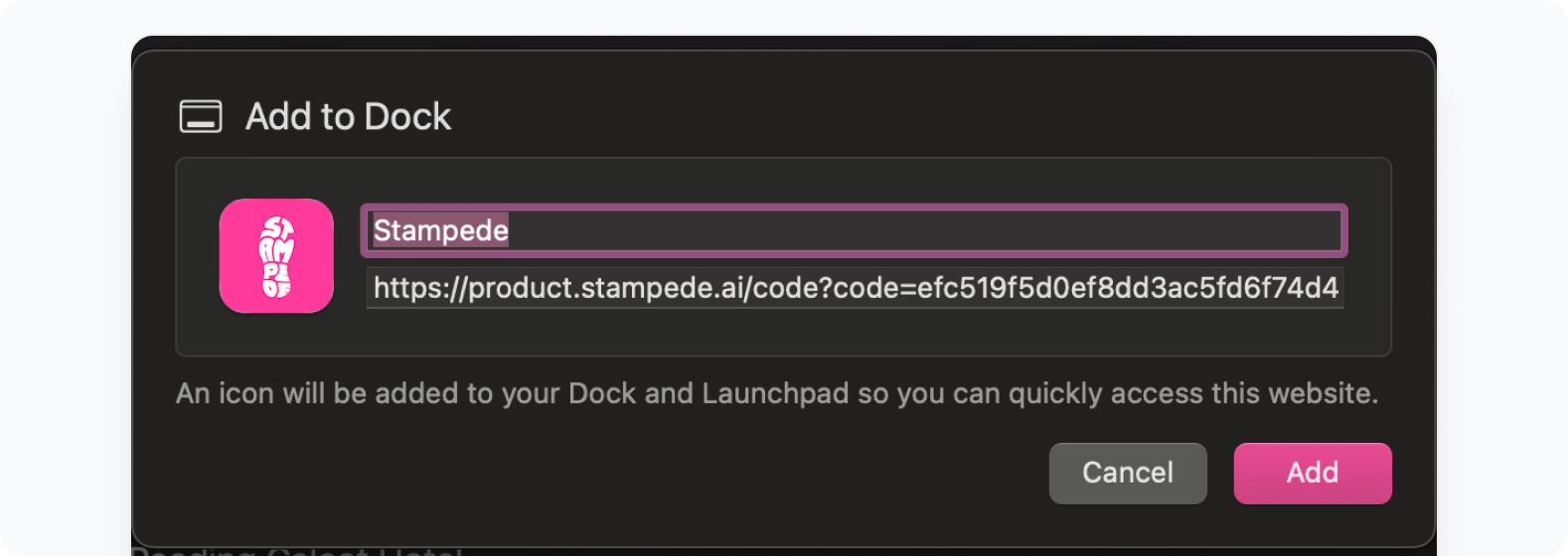
Task: Click "An icon" at the description start
Action: (x=225, y=393)
